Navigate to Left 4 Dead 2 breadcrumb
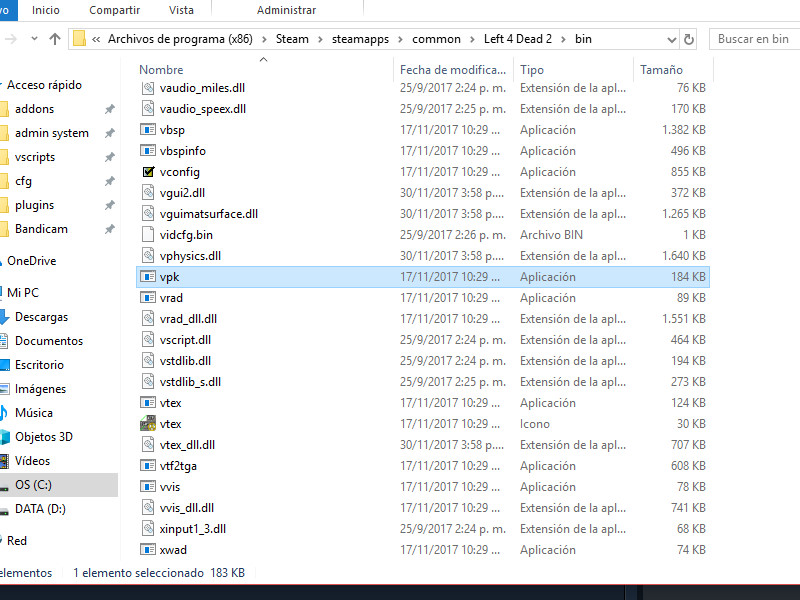The width and height of the screenshot is (800, 600). tap(518, 39)
